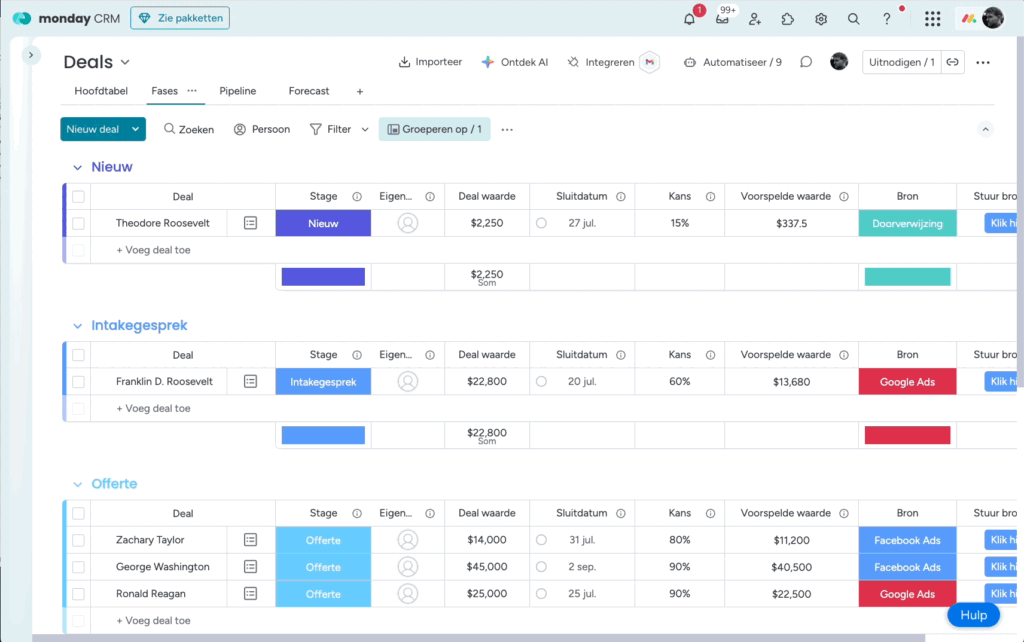The height and width of the screenshot is (642, 1024).
Task: Select the Fases tab
Action: (165, 91)
